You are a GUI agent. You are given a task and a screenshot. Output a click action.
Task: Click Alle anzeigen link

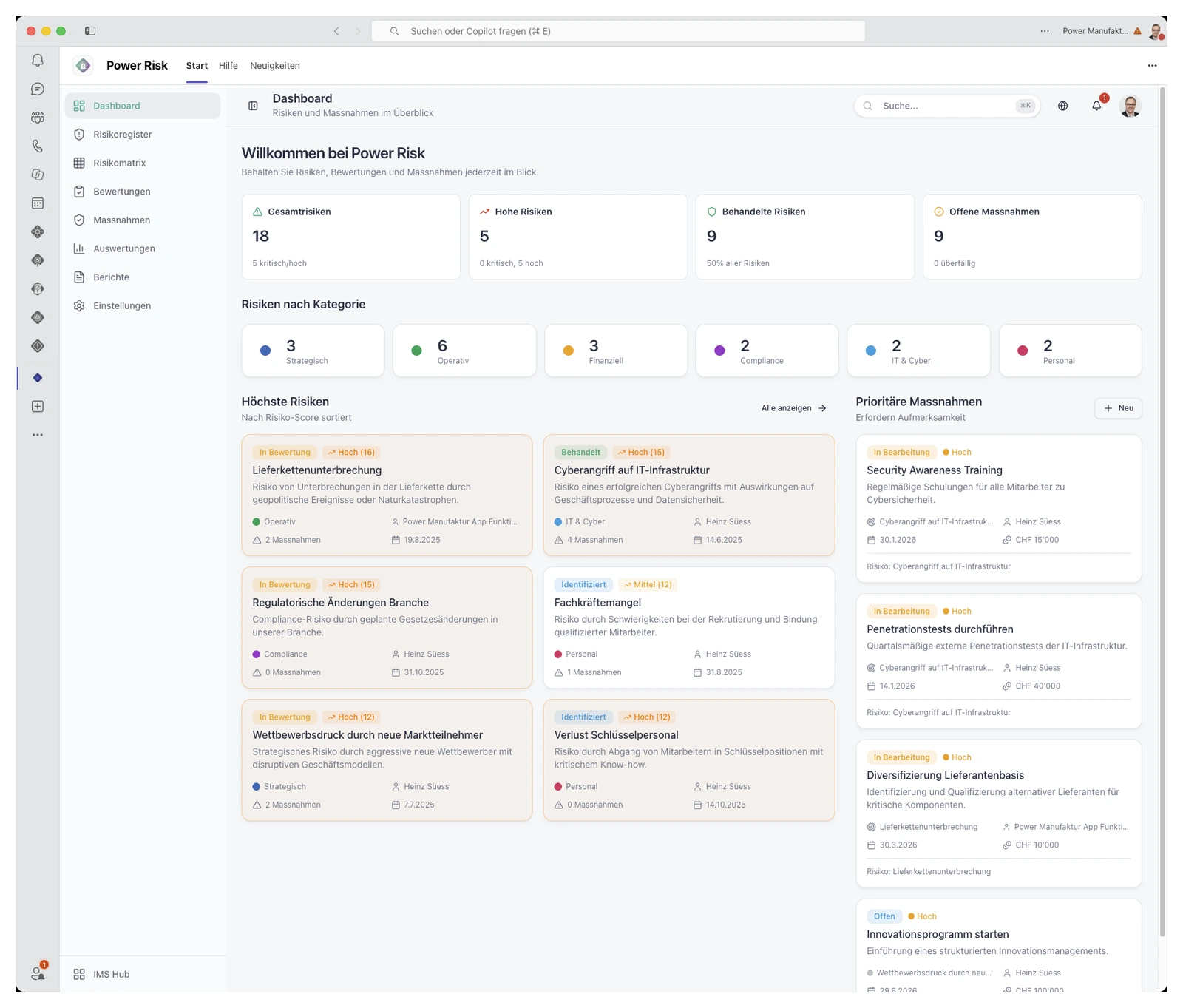[793, 408]
